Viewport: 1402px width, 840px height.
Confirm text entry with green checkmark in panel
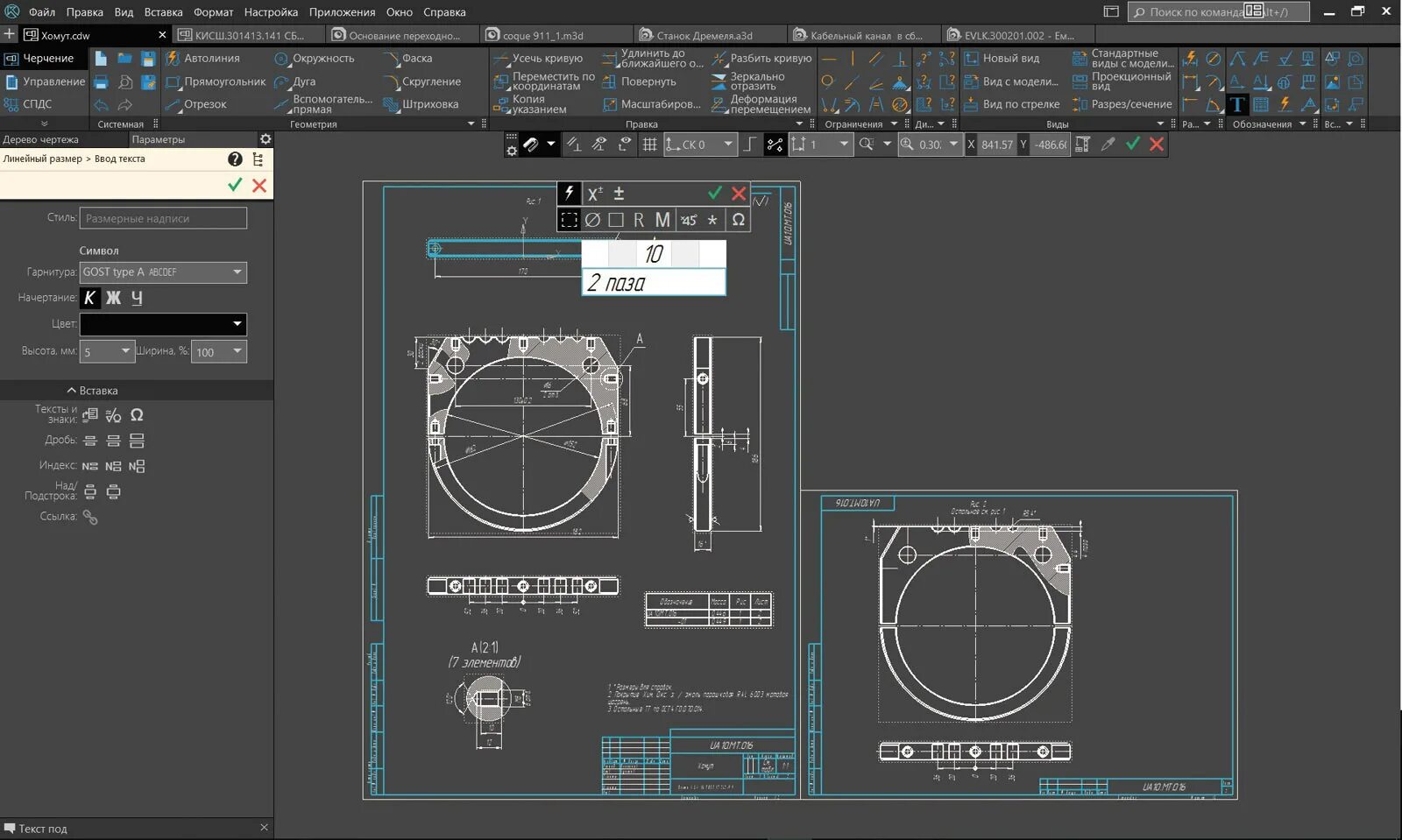[x=235, y=185]
